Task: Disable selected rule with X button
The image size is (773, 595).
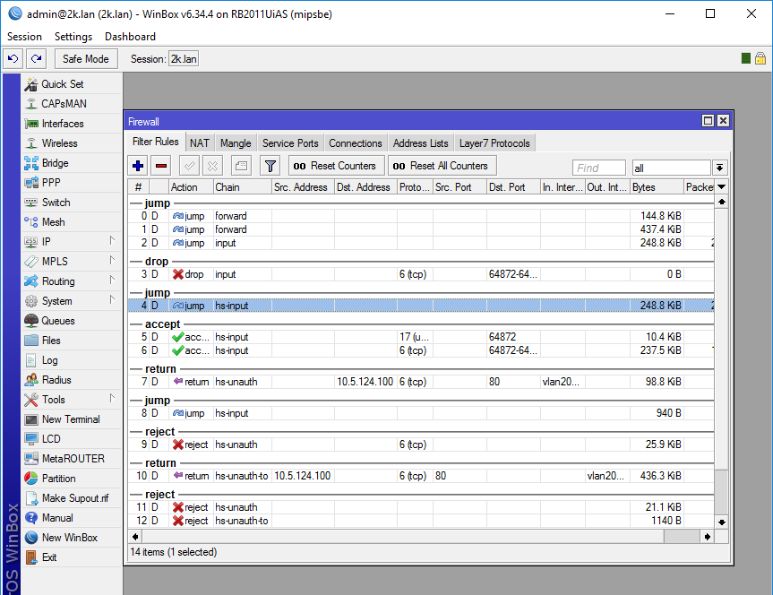Action: click(212, 166)
